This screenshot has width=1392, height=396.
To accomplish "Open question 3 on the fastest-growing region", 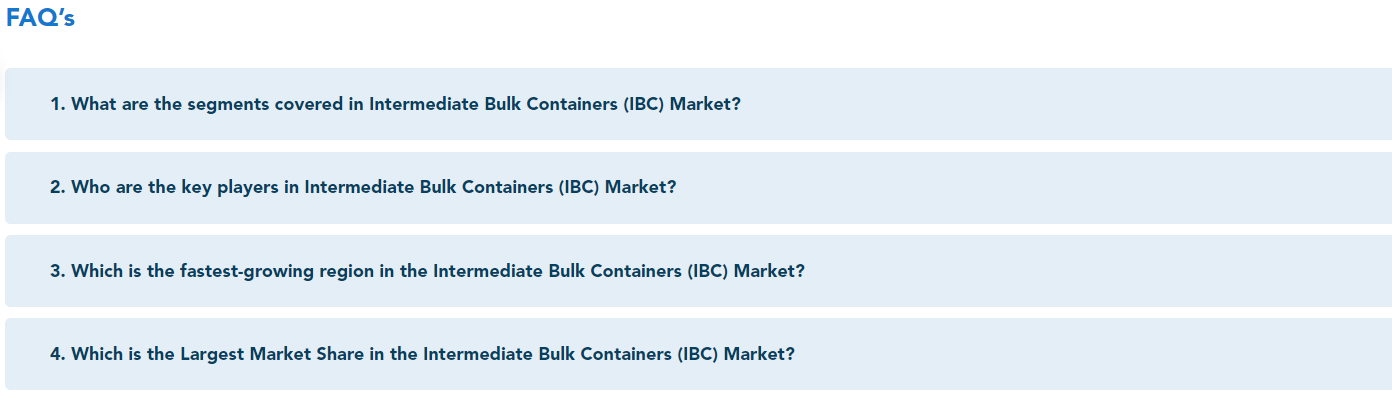I will tap(698, 271).
